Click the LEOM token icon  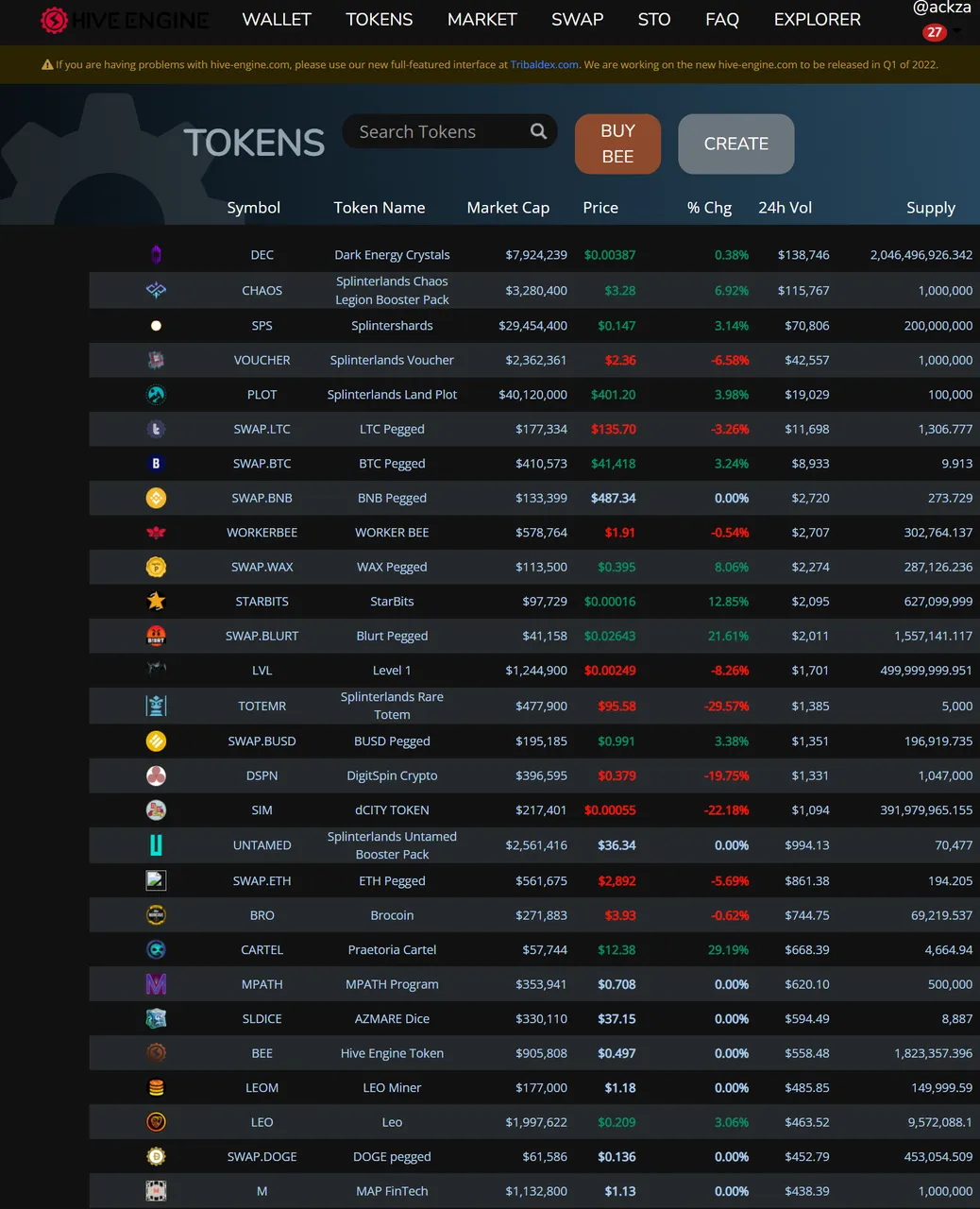tap(156, 1088)
